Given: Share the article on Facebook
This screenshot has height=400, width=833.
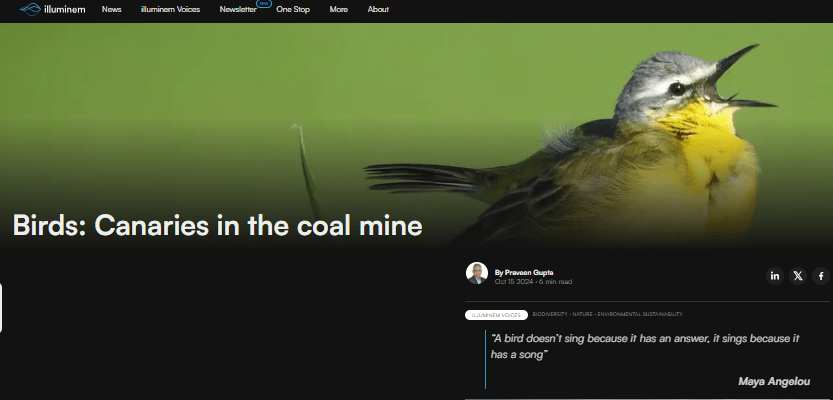Looking at the screenshot, I should (x=820, y=276).
